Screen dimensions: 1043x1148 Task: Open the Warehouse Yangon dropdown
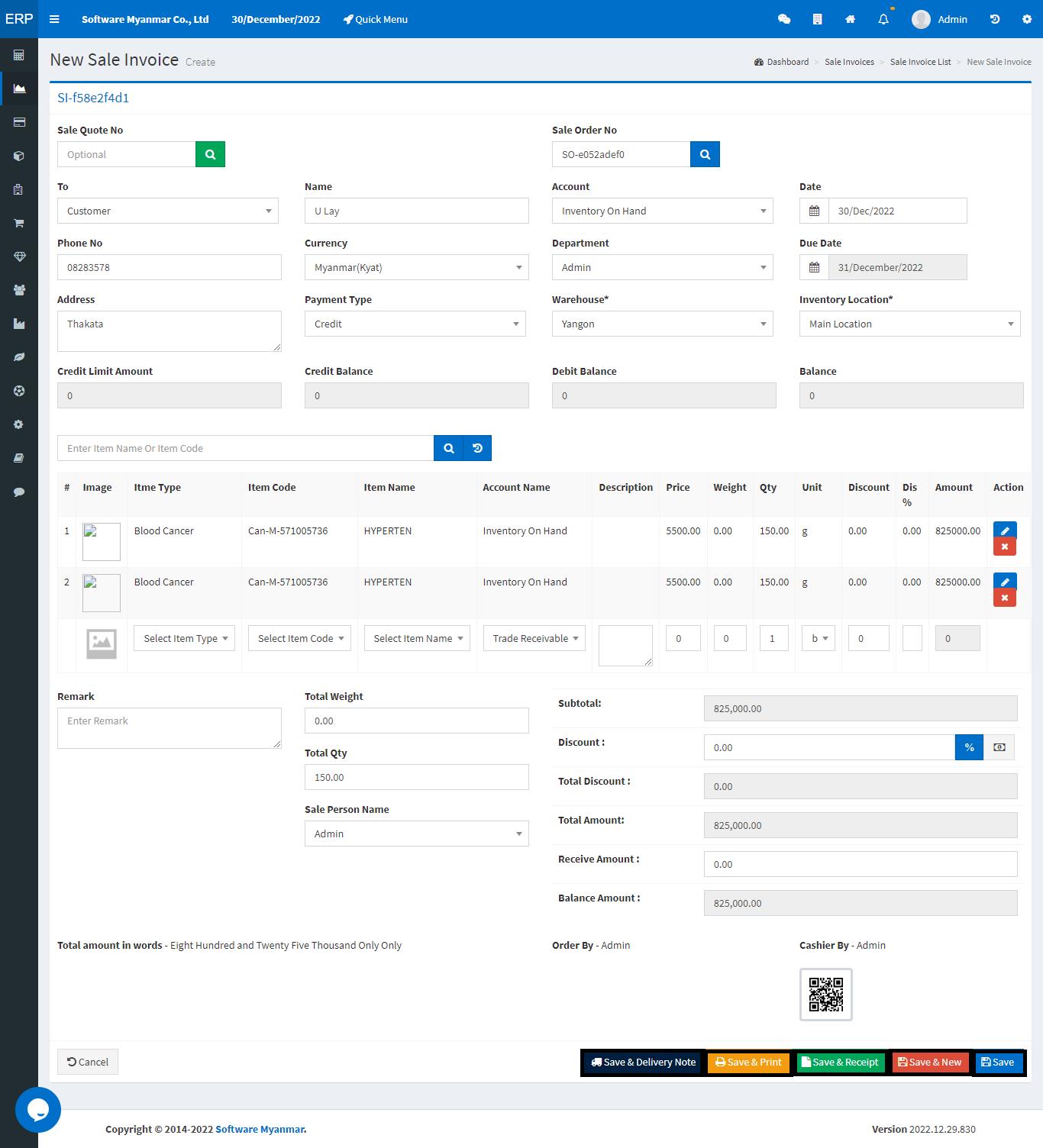tap(663, 324)
